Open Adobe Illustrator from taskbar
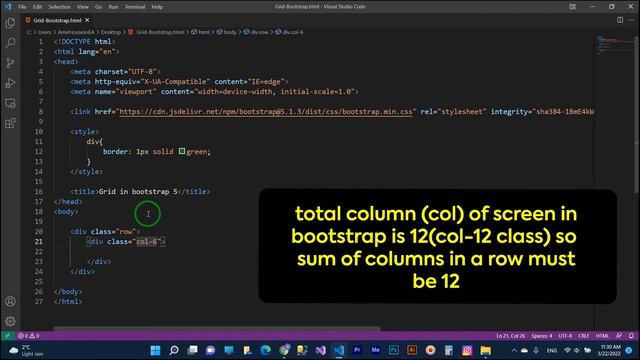 pyautogui.click(x=412, y=350)
